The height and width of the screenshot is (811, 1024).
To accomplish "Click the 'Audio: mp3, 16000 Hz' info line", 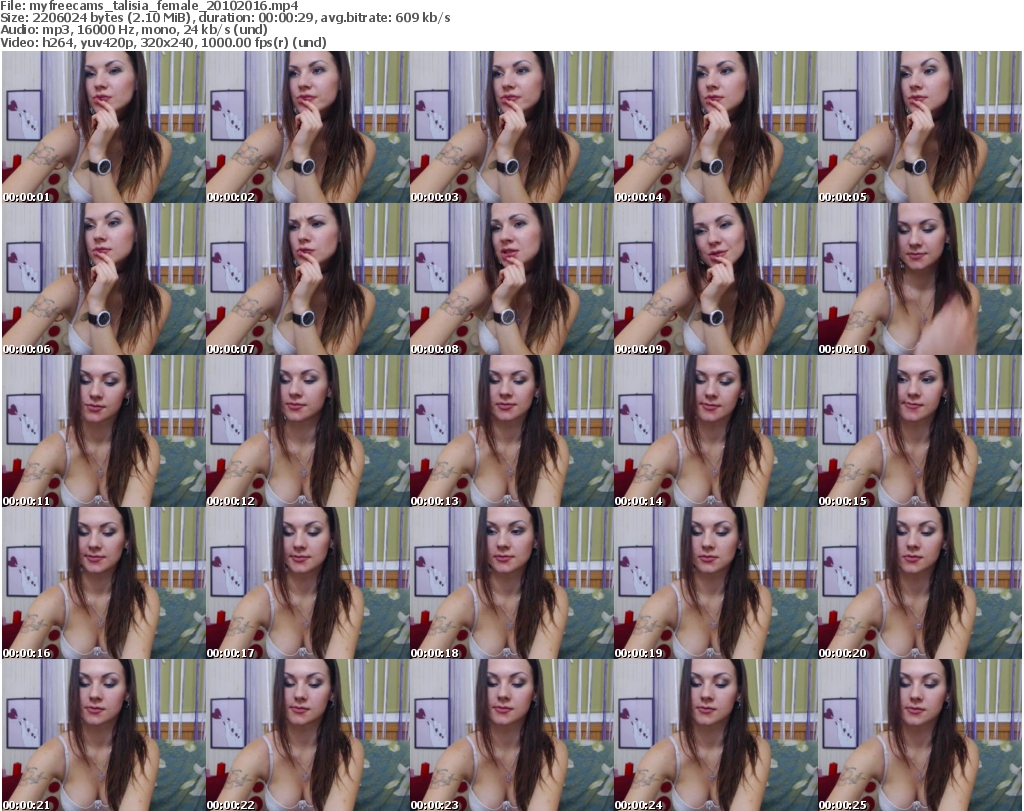I will point(134,31).
